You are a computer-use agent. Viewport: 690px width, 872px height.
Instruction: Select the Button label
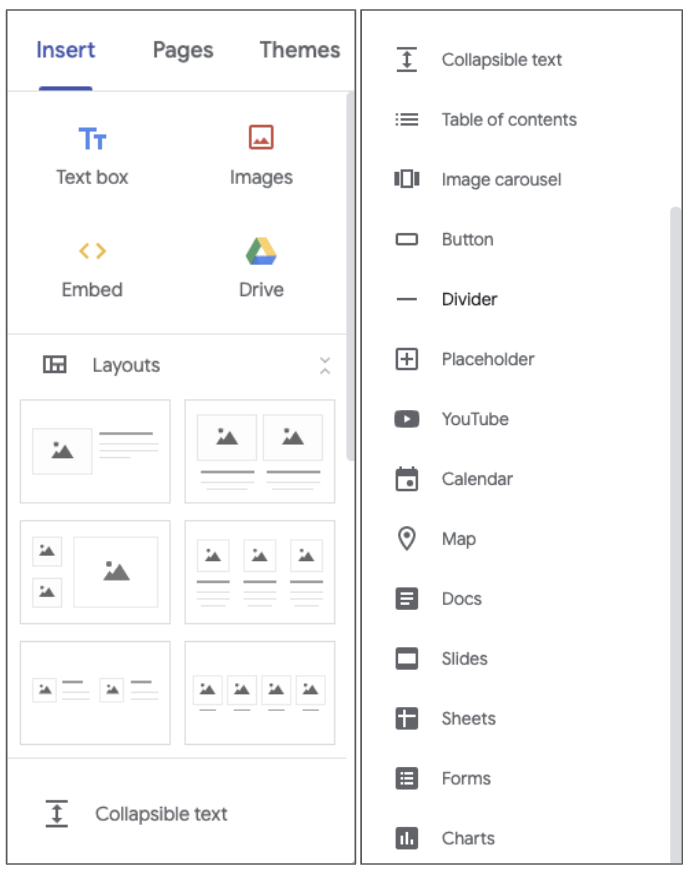(x=468, y=239)
